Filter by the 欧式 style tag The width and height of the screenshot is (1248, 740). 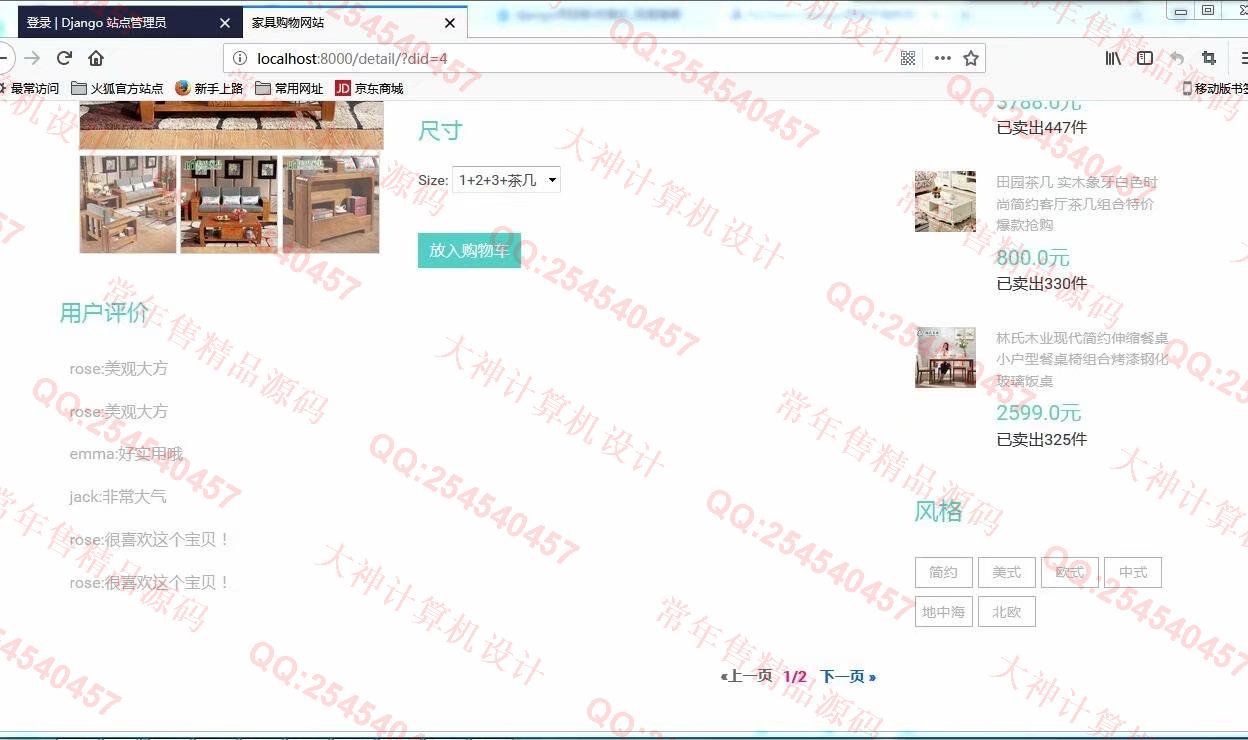tap(1070, 572)
